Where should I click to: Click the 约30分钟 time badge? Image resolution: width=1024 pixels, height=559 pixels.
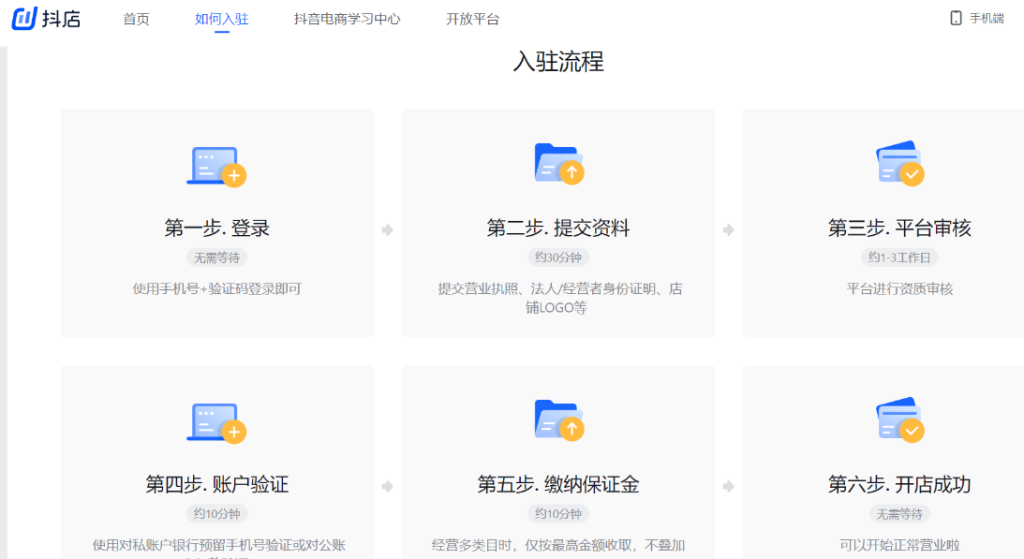pyautogui.click(x=558, y=258)
